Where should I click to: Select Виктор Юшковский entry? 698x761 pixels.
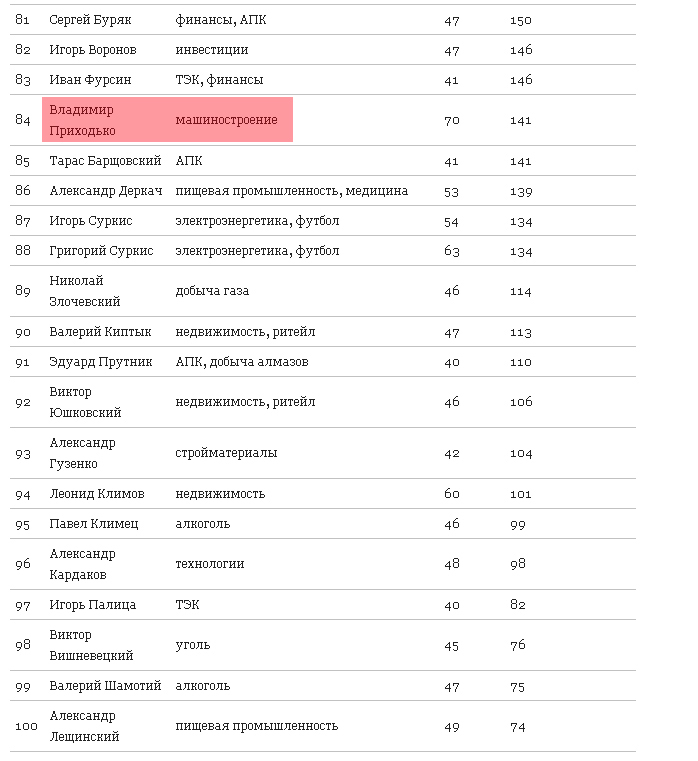[x=85, y=402]
